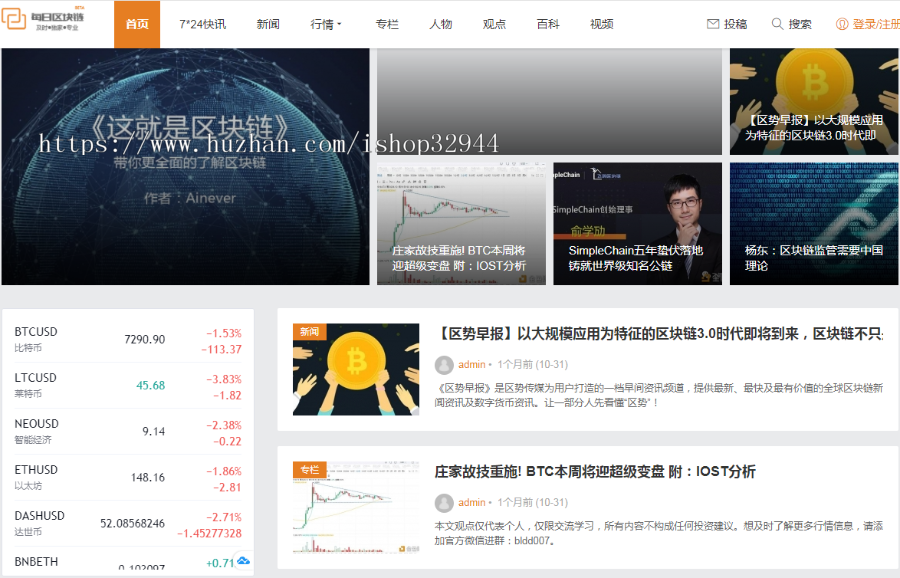
Task: Open the 首页 tab
Action: pyautogui.click(x=137, y=24)
